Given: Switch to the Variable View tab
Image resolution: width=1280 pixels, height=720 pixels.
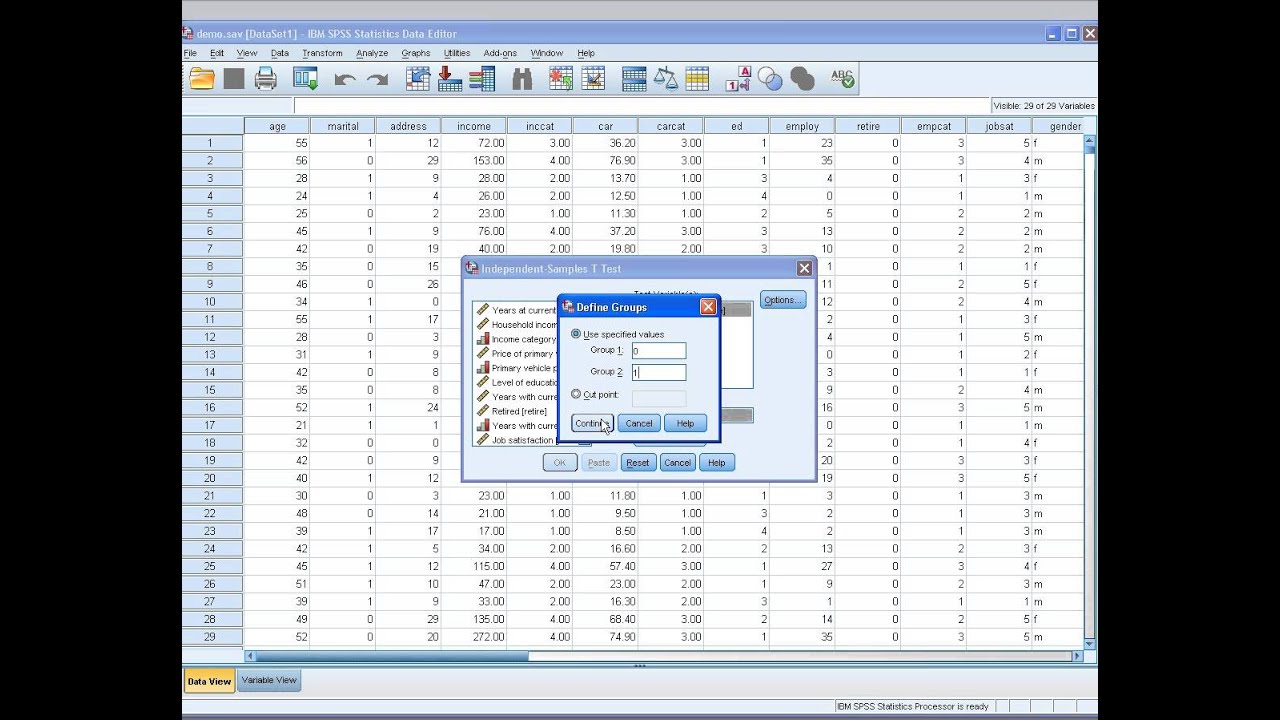Looking at the screenshot, I should (269, 680).
